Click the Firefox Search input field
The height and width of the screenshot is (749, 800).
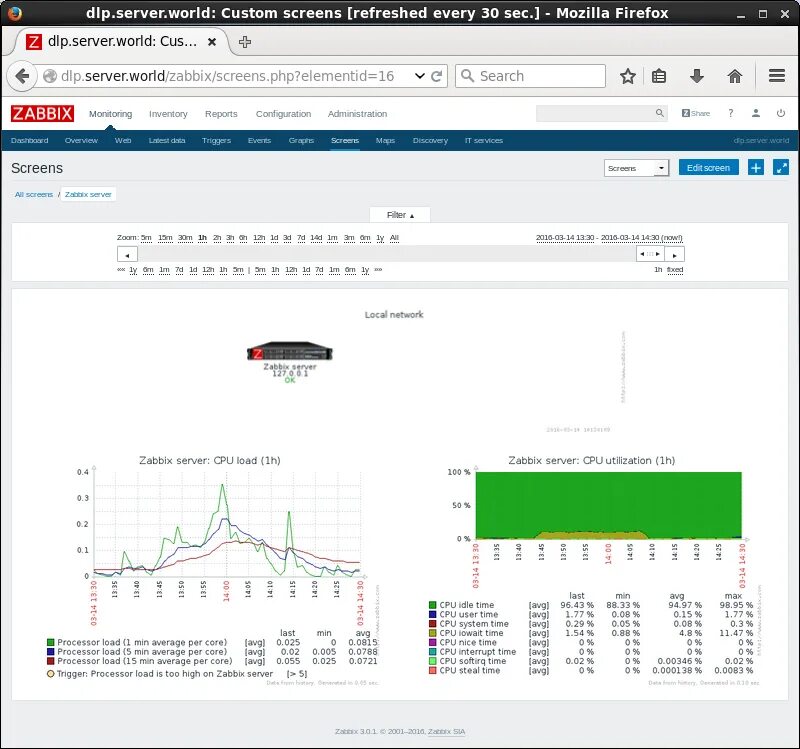(x=531, y=76)
